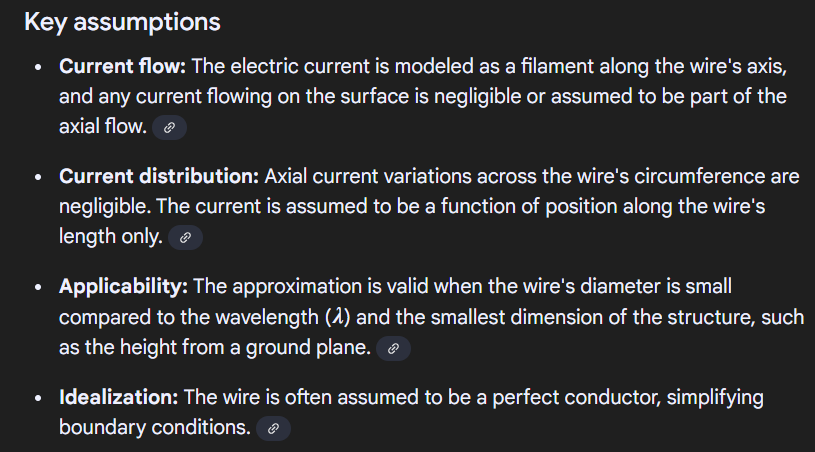Click the phrase "boundary conditions"
This screenshot has width=815, height=452.
tap(153, 427)
